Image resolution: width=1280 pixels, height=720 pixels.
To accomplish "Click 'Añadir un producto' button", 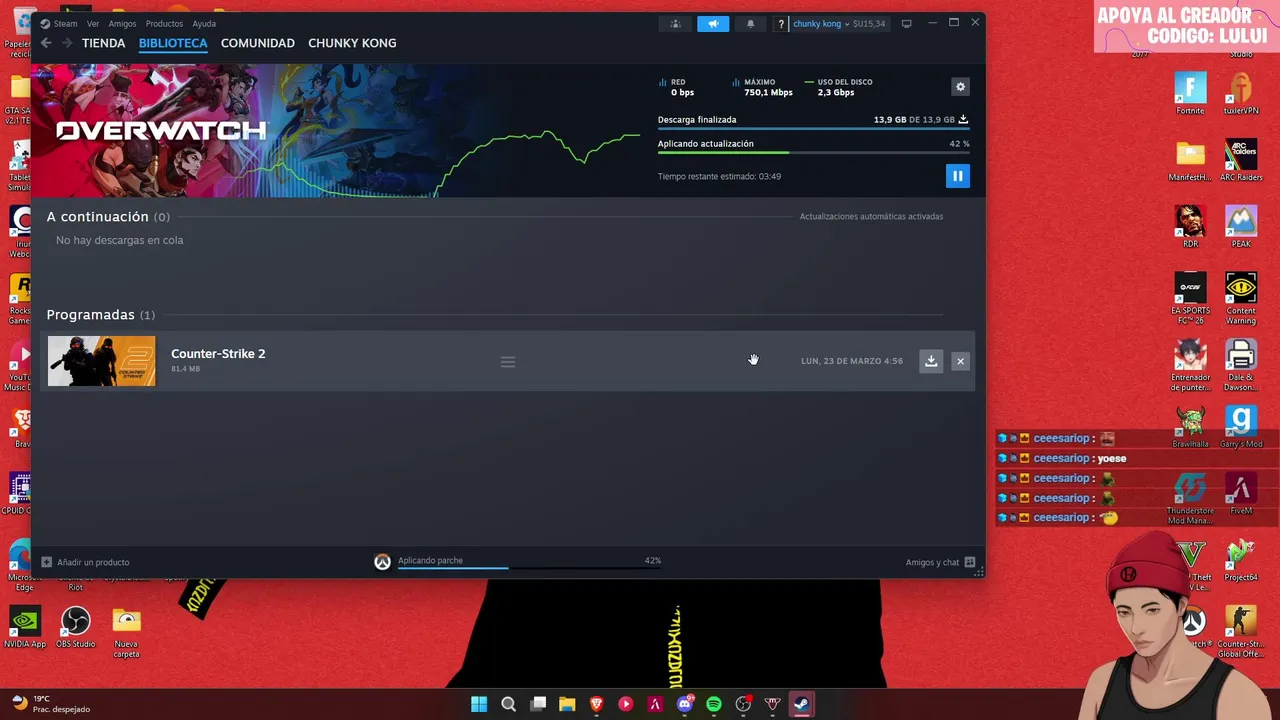I will tap(85, 562).
